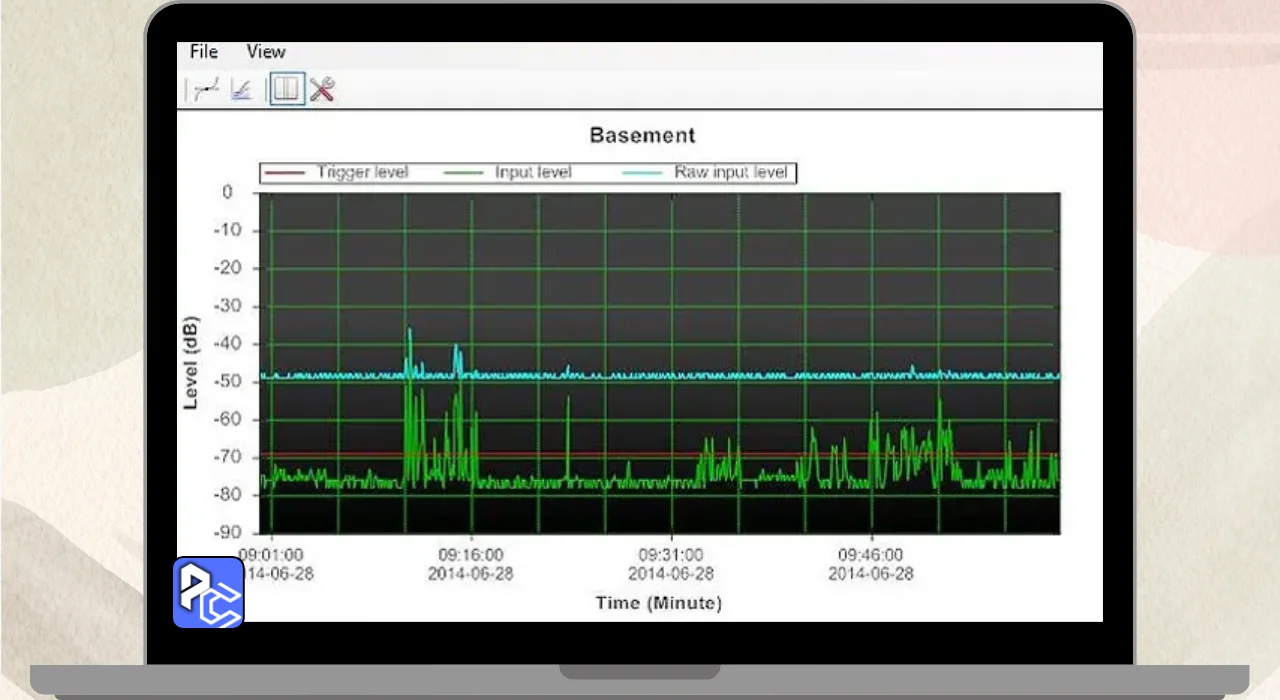Click the Basement chart title
This screenshot has height=700, width=1280.
pos(642,135)
